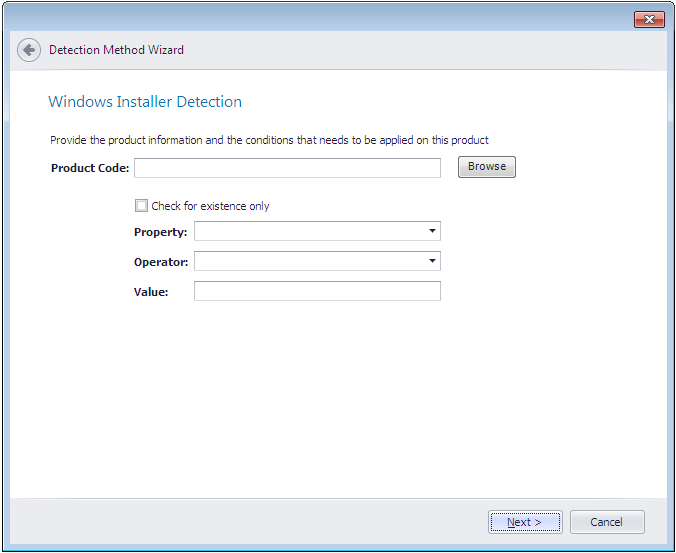Expand the Property dropdown arrow
The image size is (676, 553).
pos(432,232)
